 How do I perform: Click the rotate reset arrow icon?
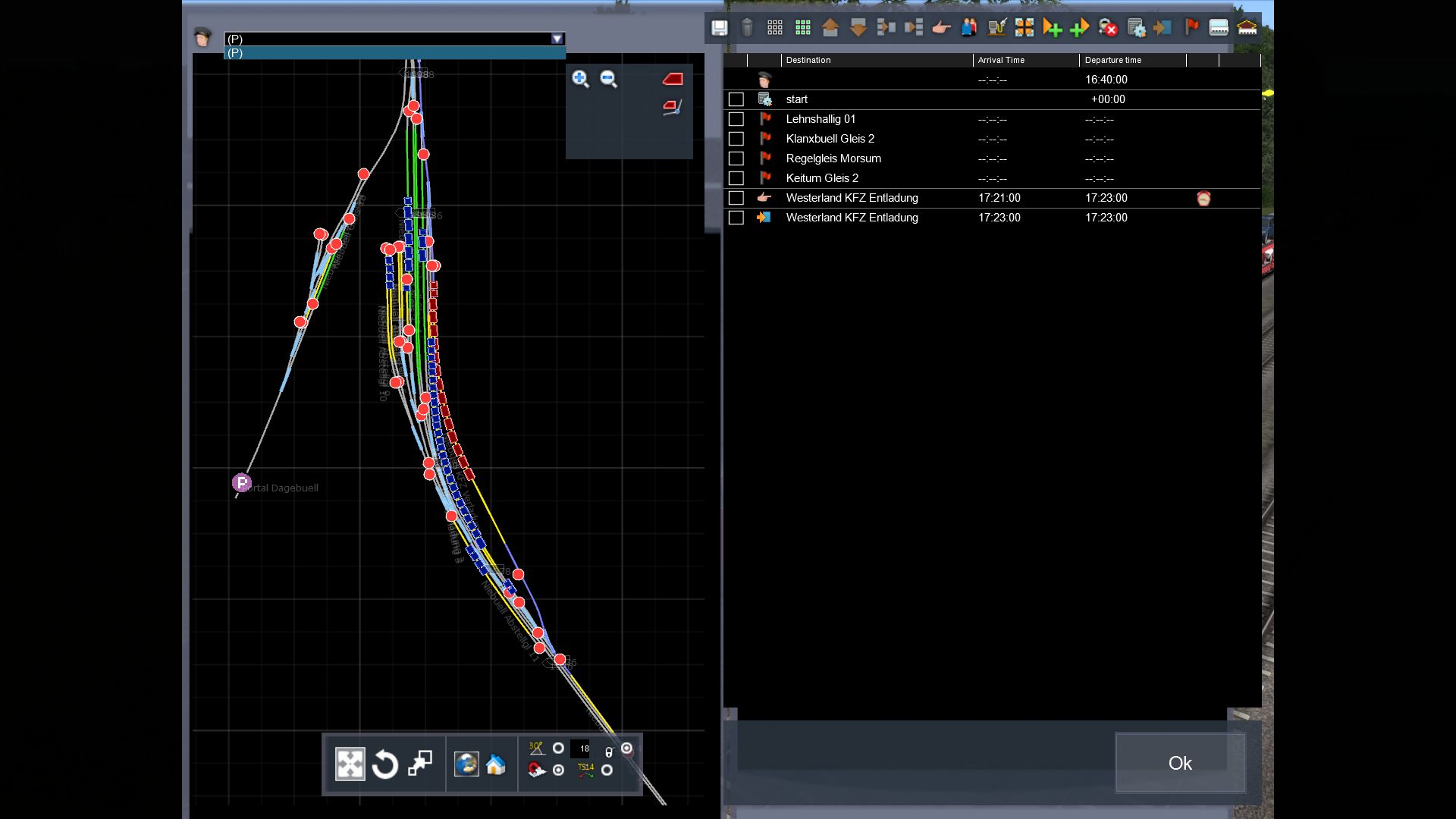(x=385, y=764)
